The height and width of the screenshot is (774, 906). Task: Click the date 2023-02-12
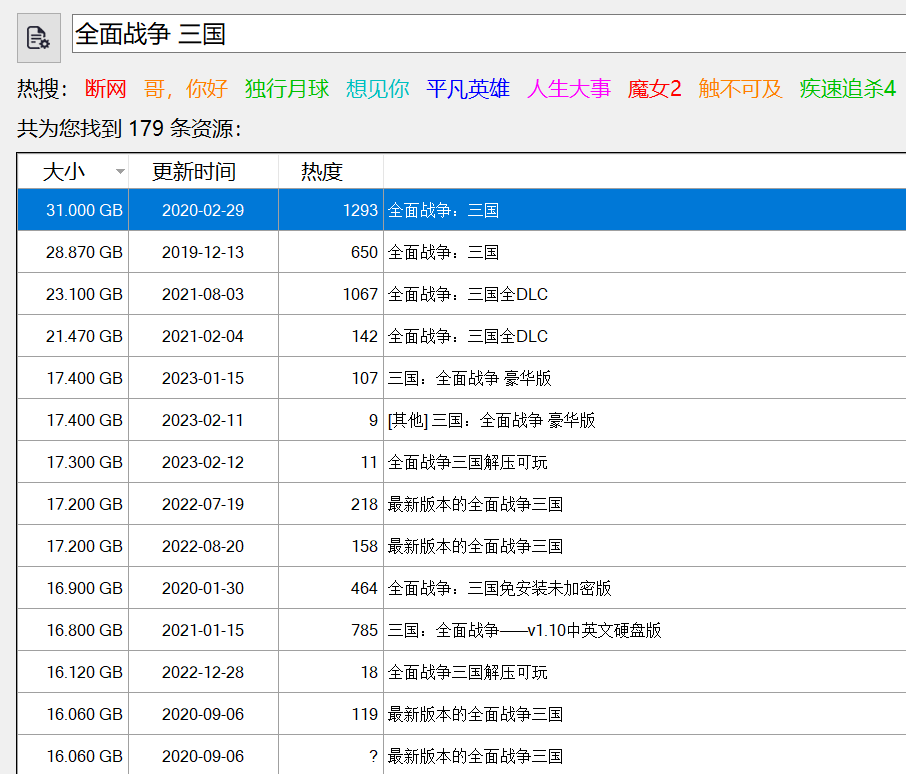click(x=203, y=462)
